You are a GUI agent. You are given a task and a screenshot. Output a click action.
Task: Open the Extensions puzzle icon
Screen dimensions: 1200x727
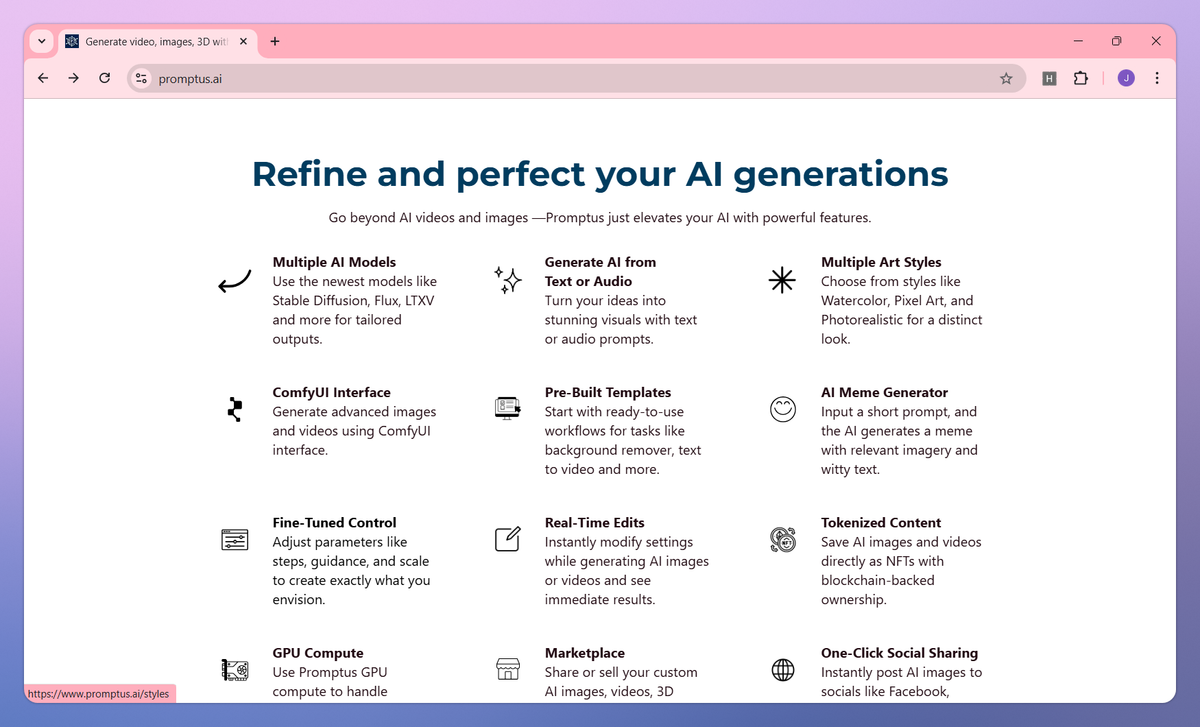pos(1081,78)
